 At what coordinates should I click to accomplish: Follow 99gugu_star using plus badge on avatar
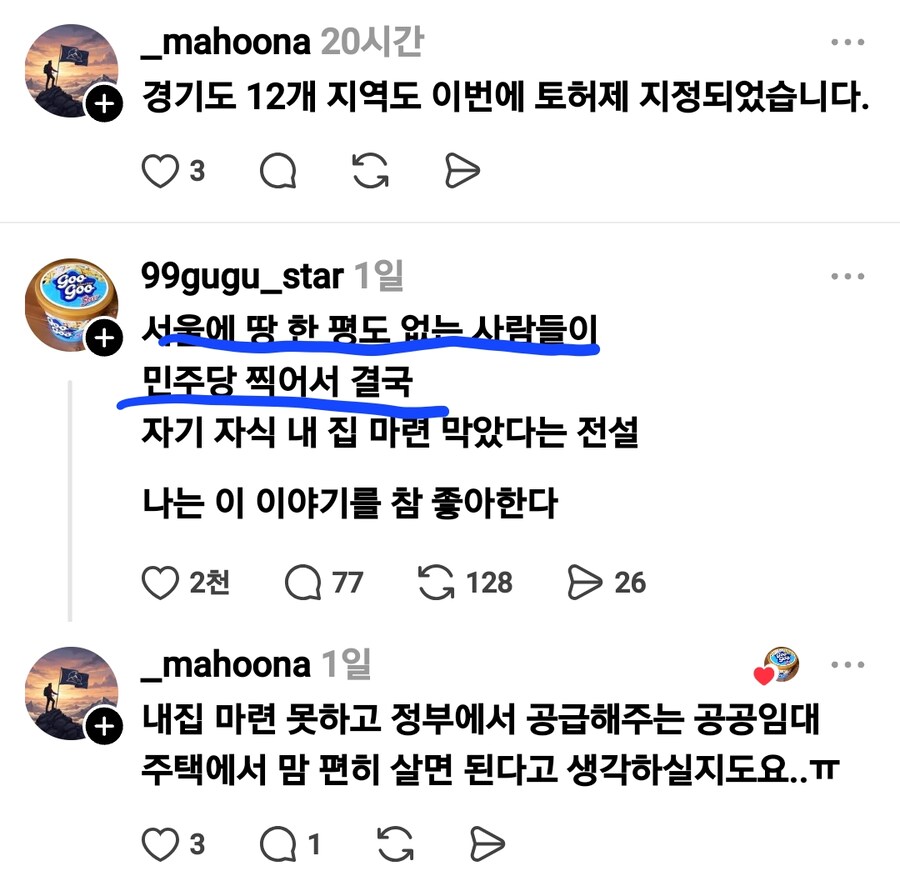[x=104, y=338]
